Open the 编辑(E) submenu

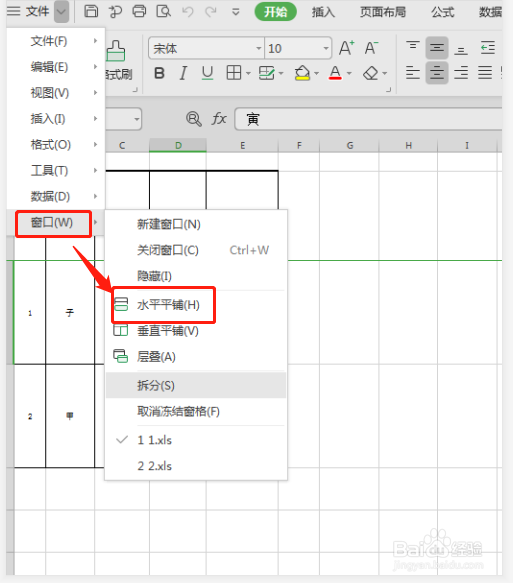pyautogui.click(x=56, y=67)
